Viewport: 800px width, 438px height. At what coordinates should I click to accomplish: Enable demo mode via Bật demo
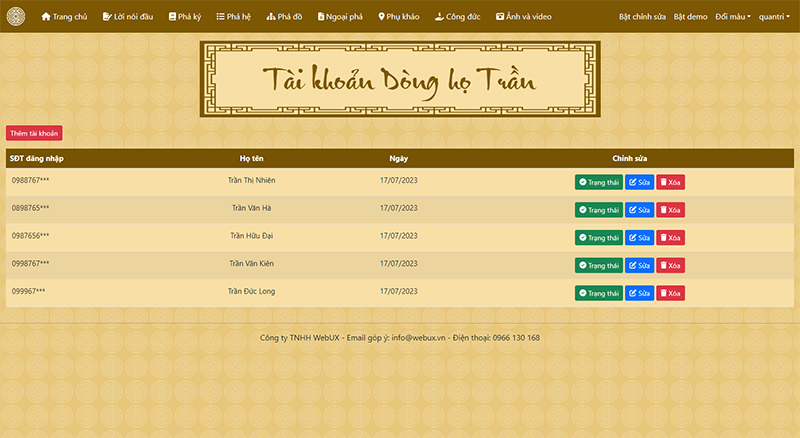pos(690,17)
